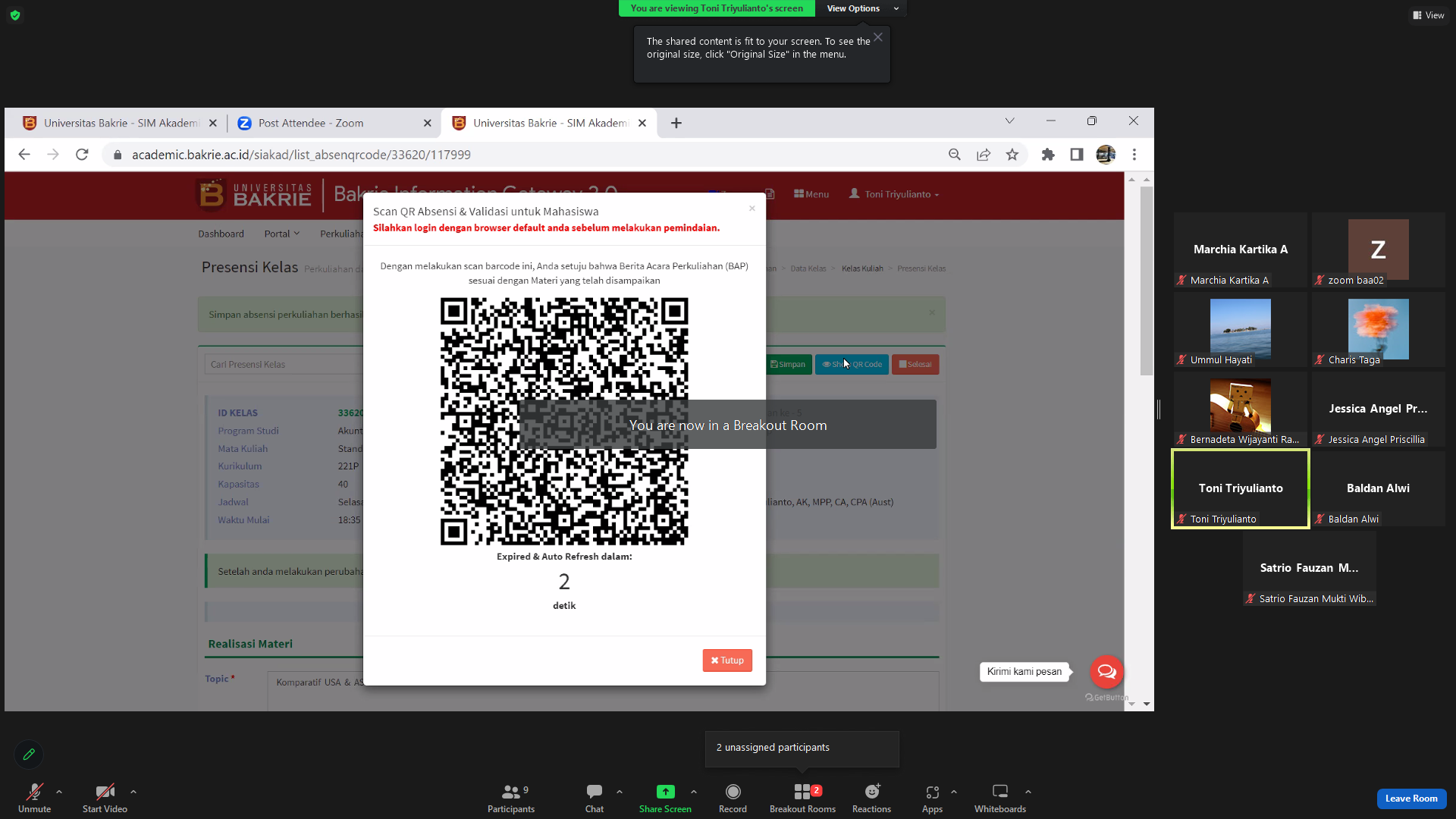Image resolution: width=1456 pixels, height=819 pixels.
Task: Unmute the microphone in Zoom toolbar
Action: 34,798
